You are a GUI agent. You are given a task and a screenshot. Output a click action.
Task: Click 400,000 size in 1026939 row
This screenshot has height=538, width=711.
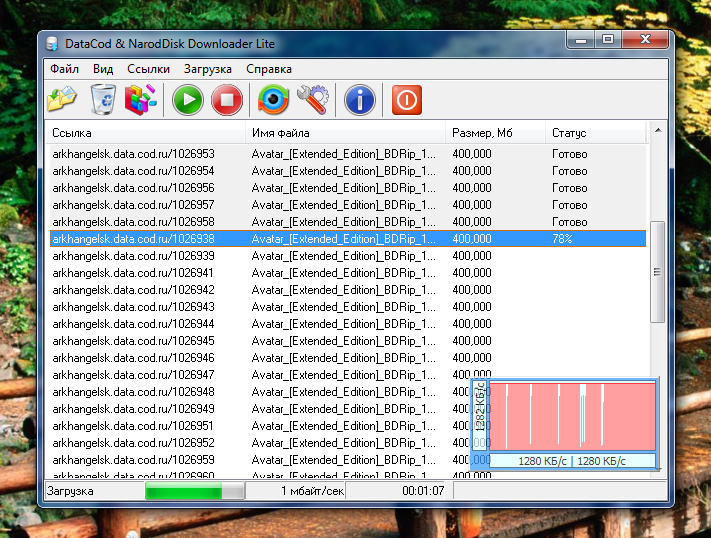click(x=472, y=256)
